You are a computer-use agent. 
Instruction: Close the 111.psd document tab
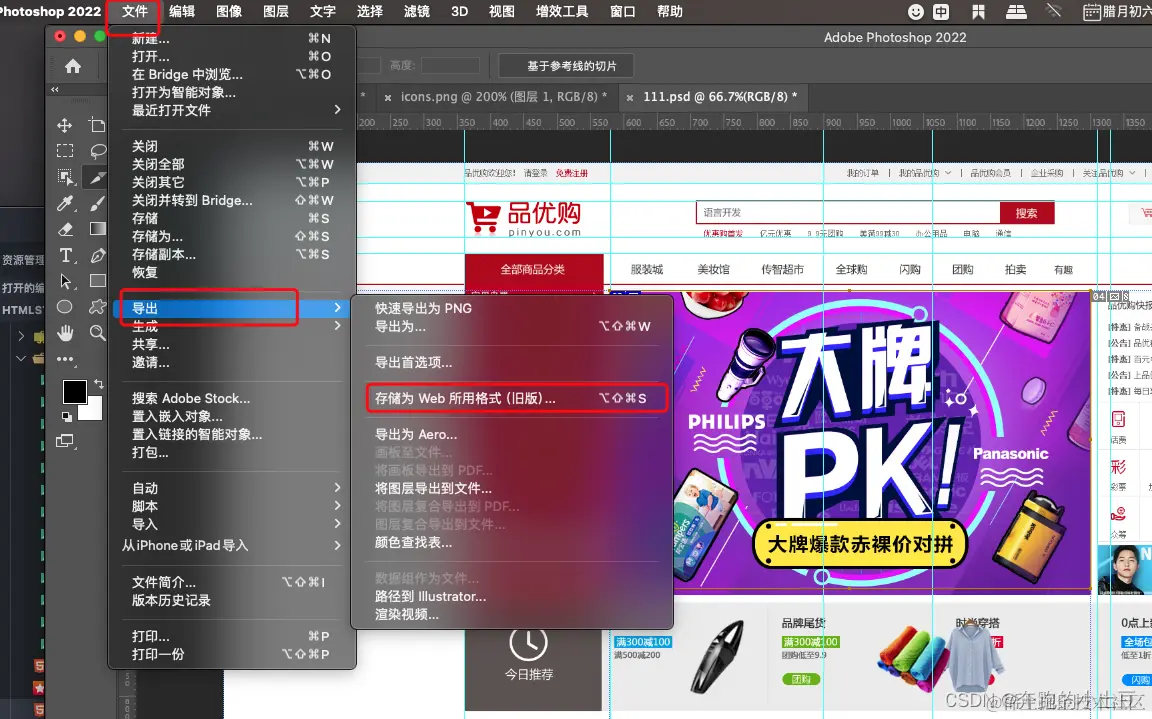tap(630, 97)
